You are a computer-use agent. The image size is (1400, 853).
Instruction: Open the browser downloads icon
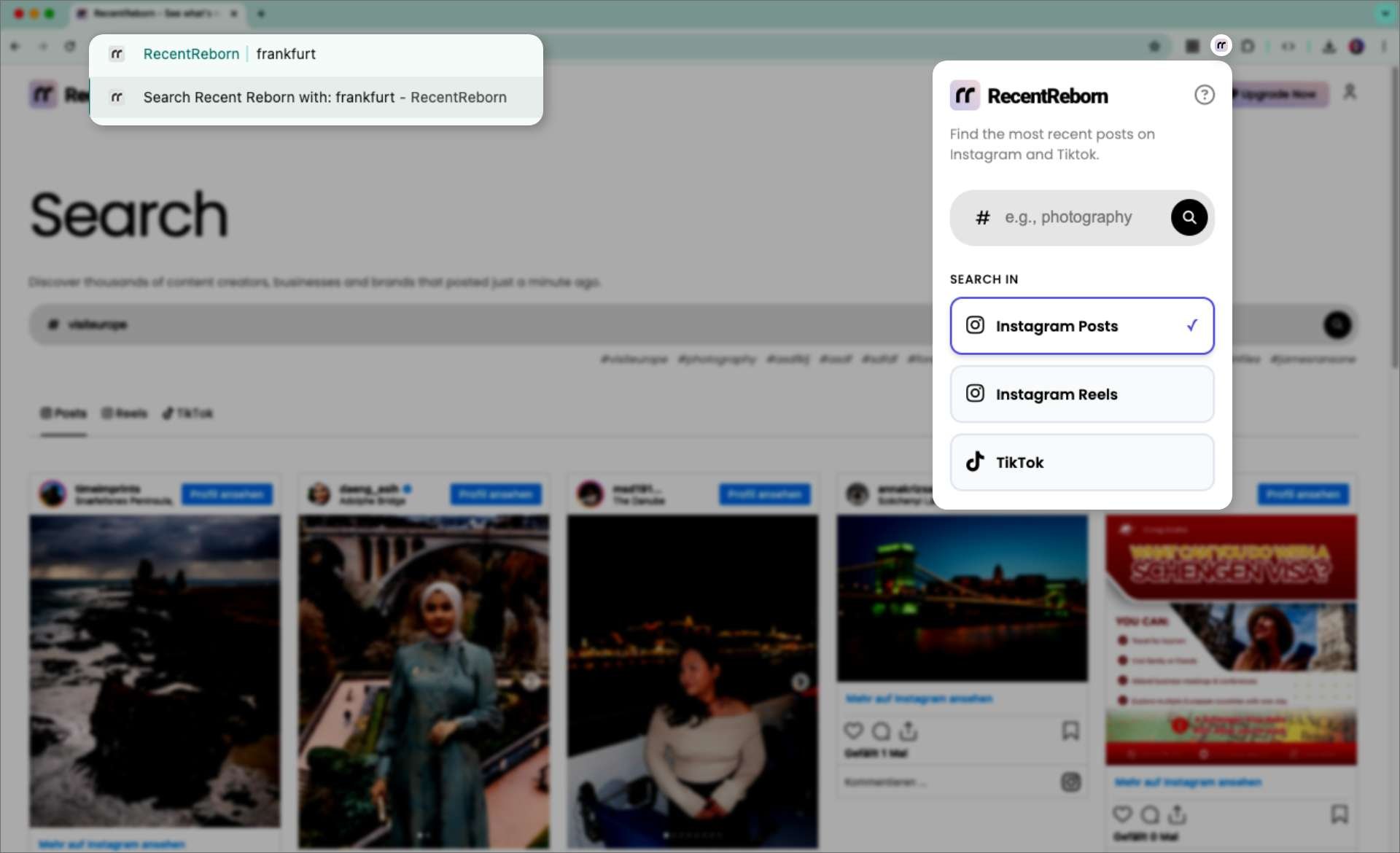(x=1329, y=46)
